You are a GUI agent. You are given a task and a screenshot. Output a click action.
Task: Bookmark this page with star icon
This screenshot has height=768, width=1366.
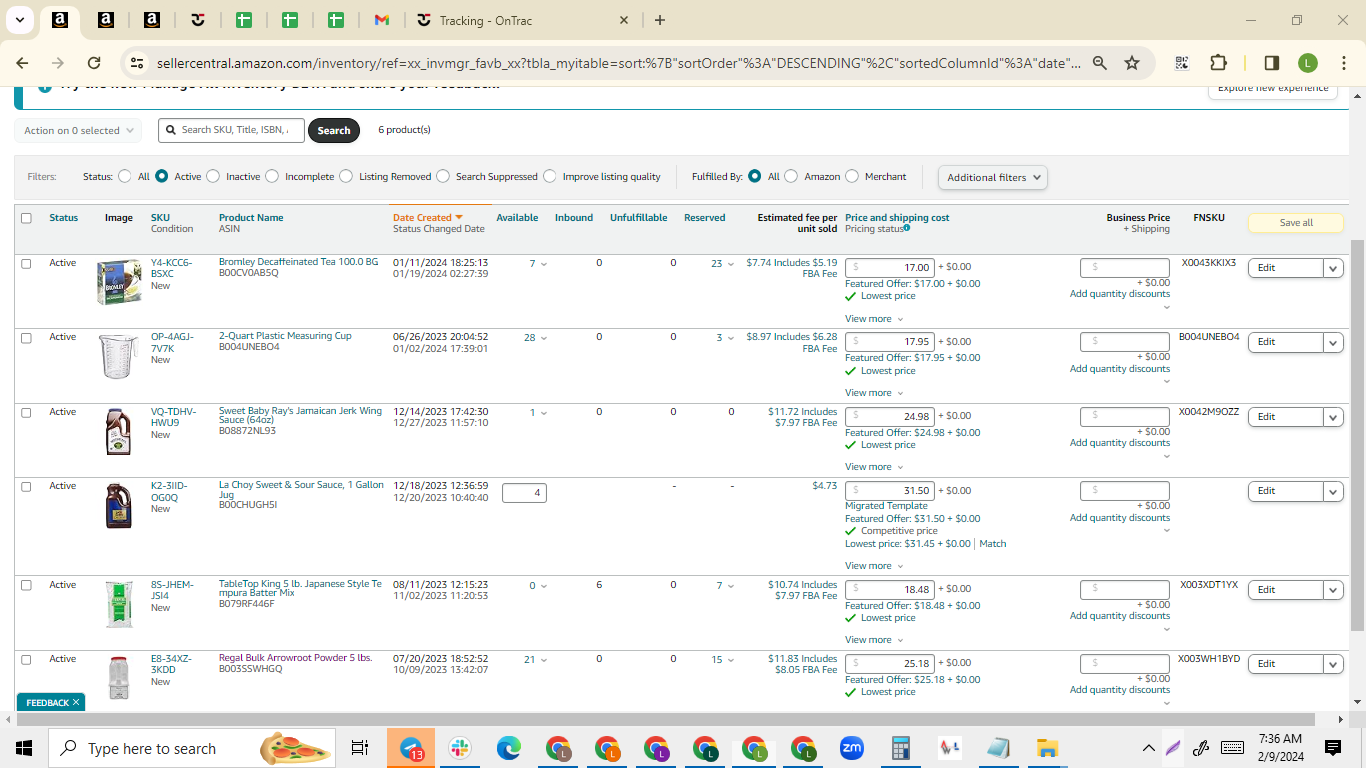pos(1132,63)
